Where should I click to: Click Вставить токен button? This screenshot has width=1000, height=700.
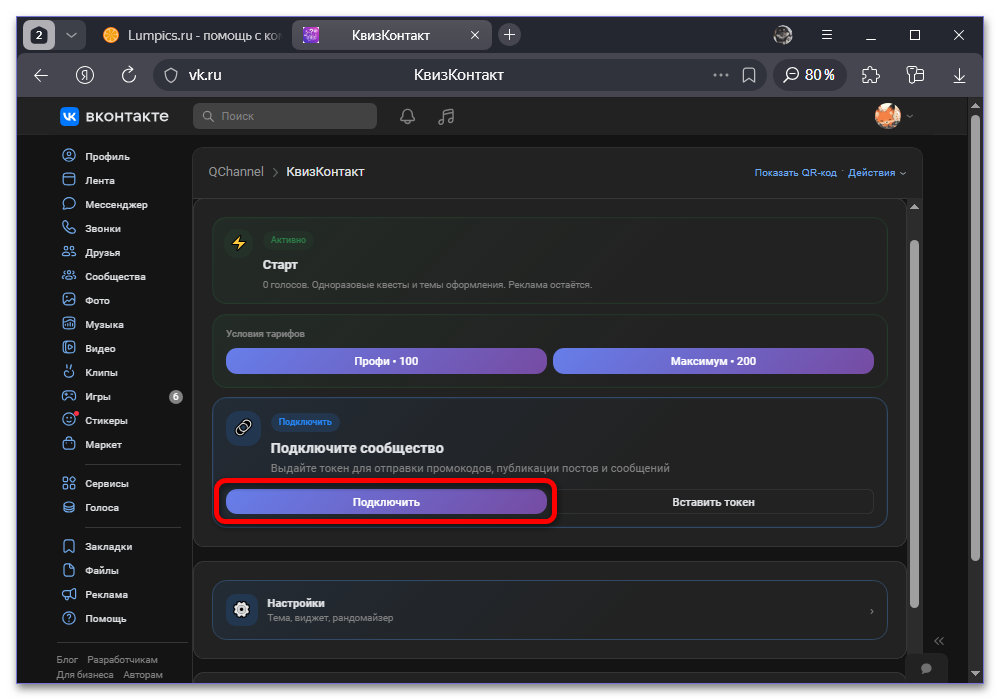pos(713,502)
